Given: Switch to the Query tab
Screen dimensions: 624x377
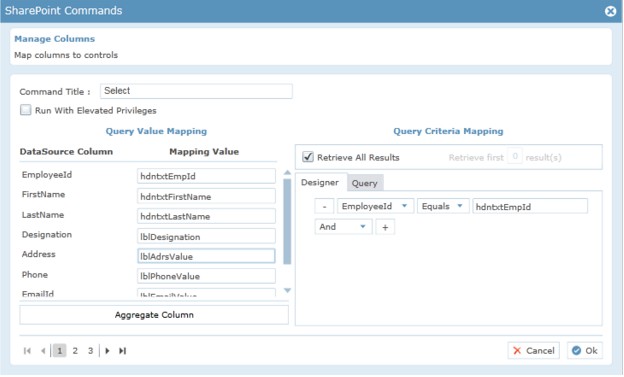Looking at the screenshot, I should pos(365,183).
